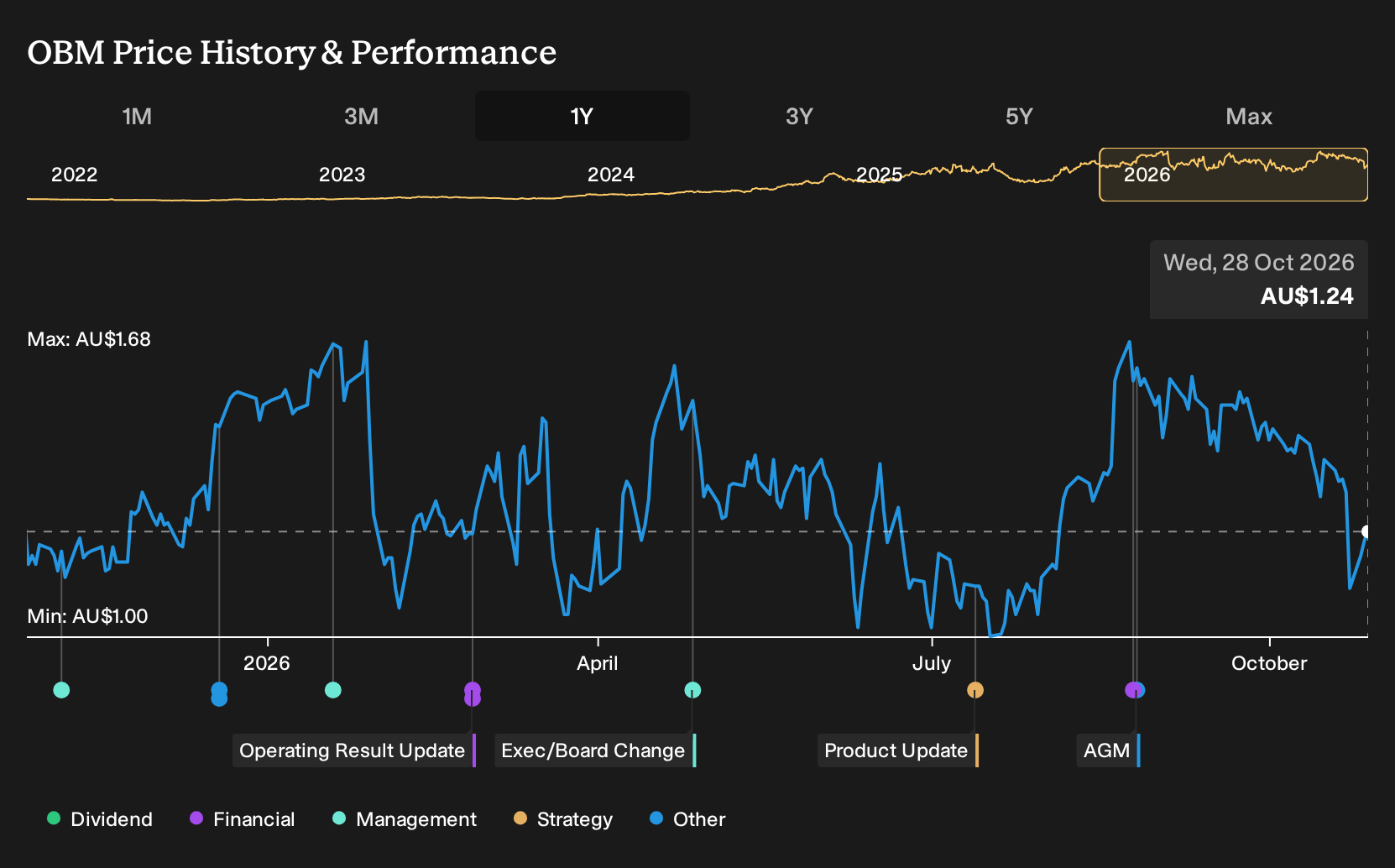Click the July axis label
The image size is (1395, 868).
pos(932,663)
